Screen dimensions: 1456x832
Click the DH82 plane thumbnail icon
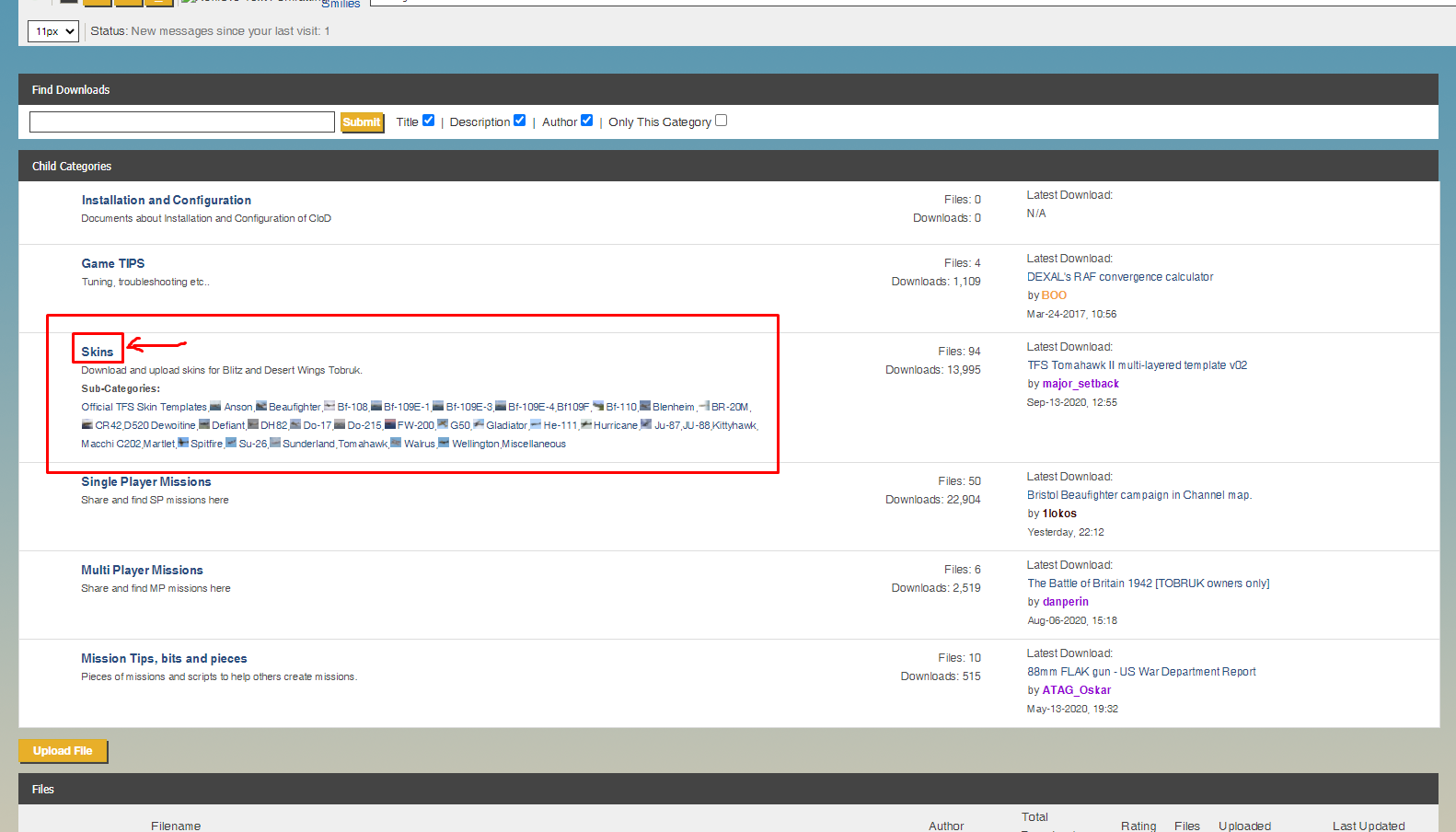(253, 424)
